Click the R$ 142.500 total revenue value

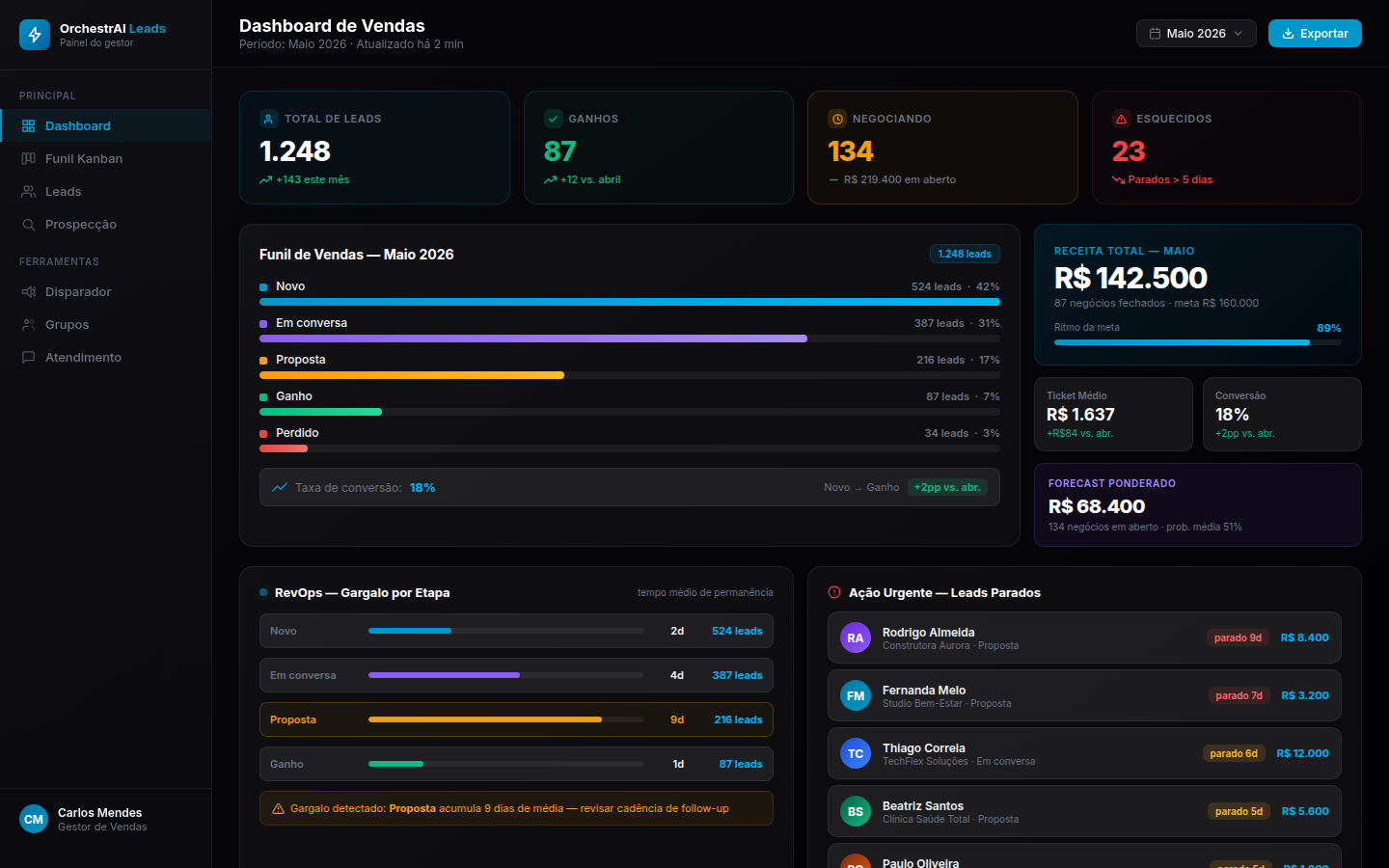coord(1130,279)
